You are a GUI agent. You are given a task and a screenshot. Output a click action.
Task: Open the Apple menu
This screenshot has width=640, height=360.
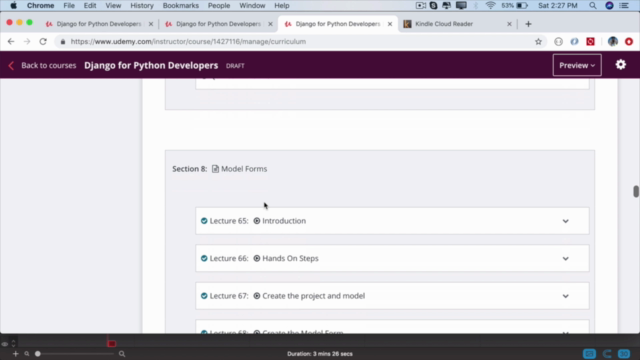(13, 6)
